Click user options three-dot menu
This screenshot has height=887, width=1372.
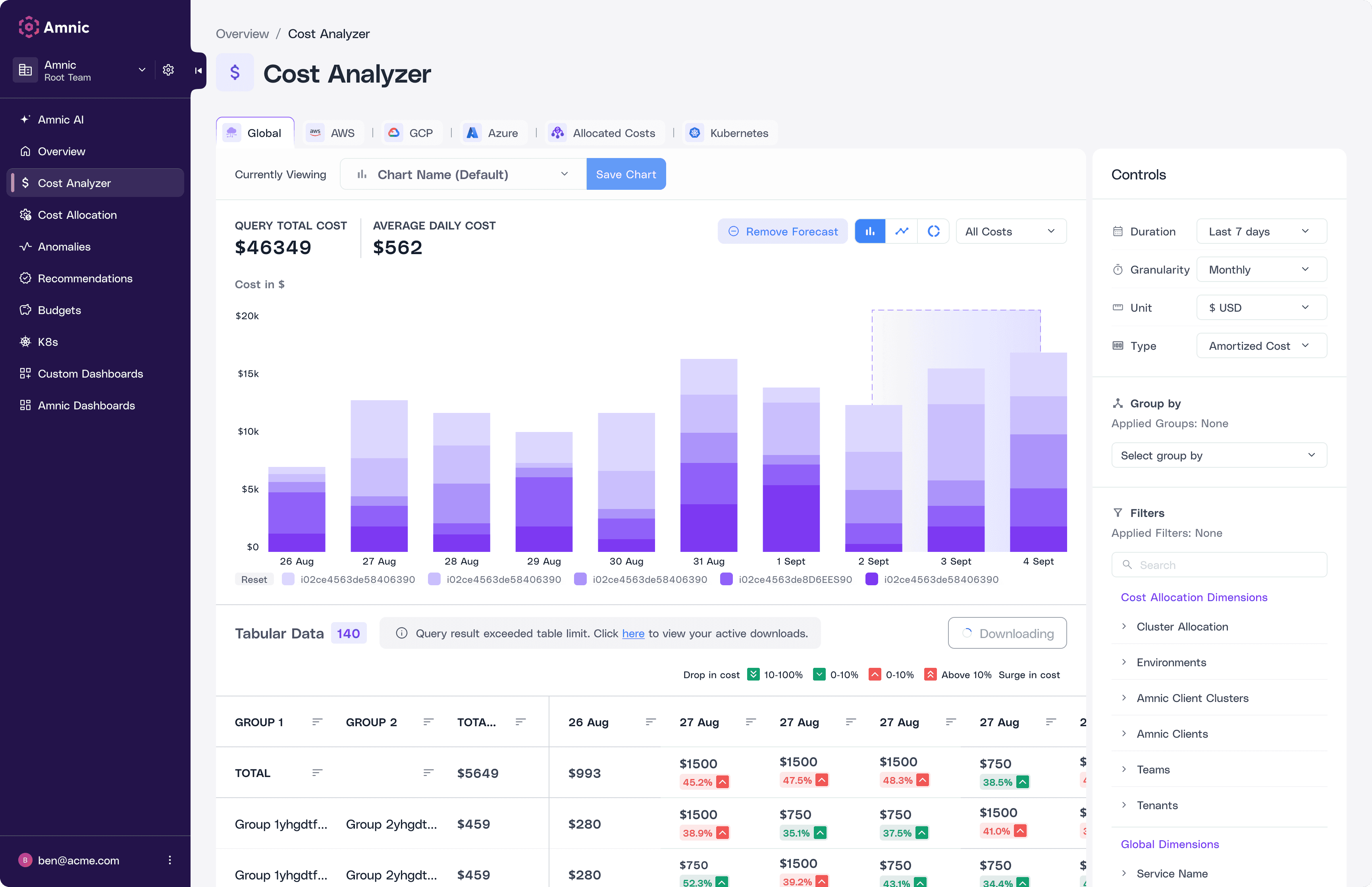pos(169,860)
